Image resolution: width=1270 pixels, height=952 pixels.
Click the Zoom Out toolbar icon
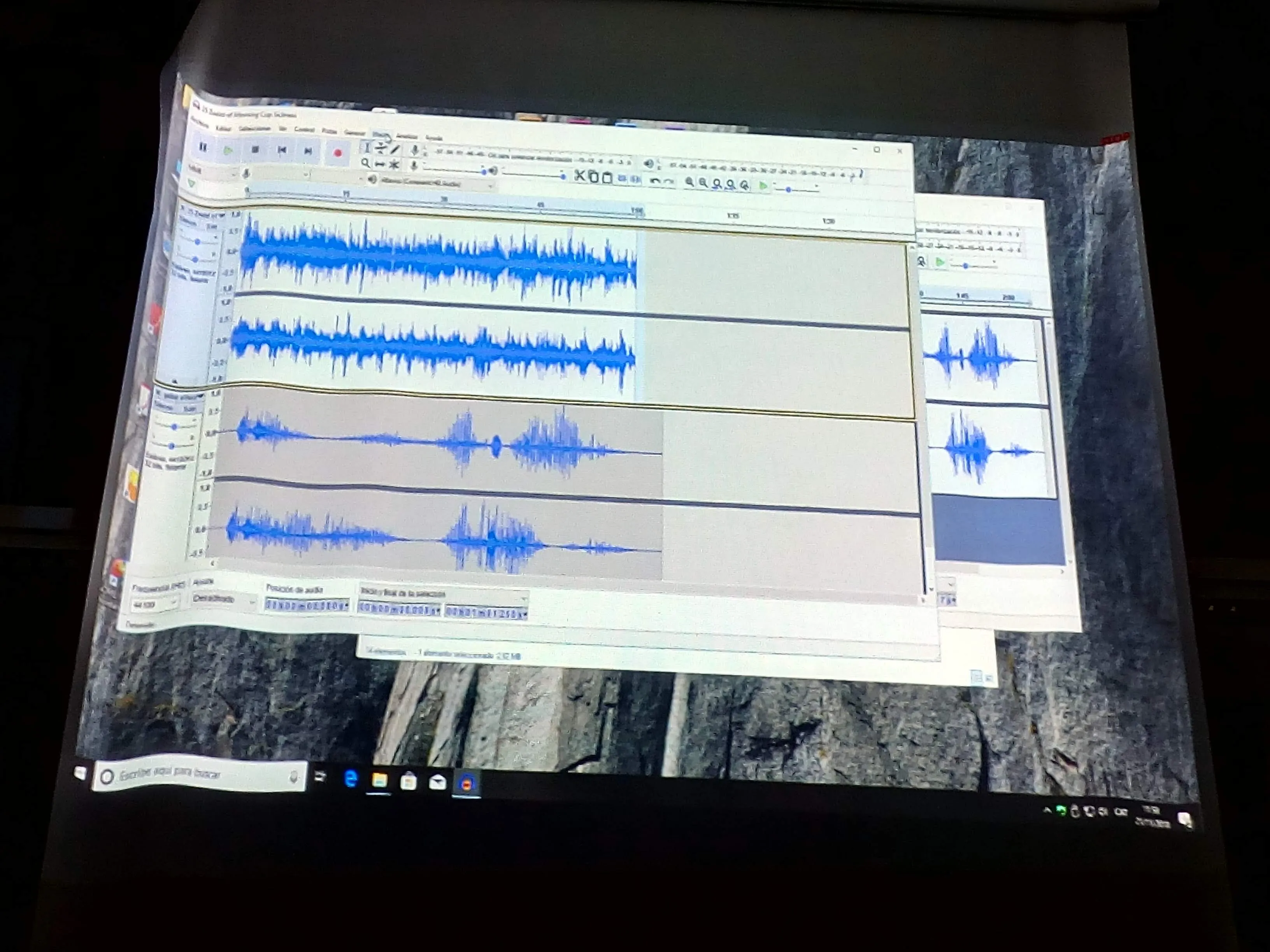click(x=703, y=183)
